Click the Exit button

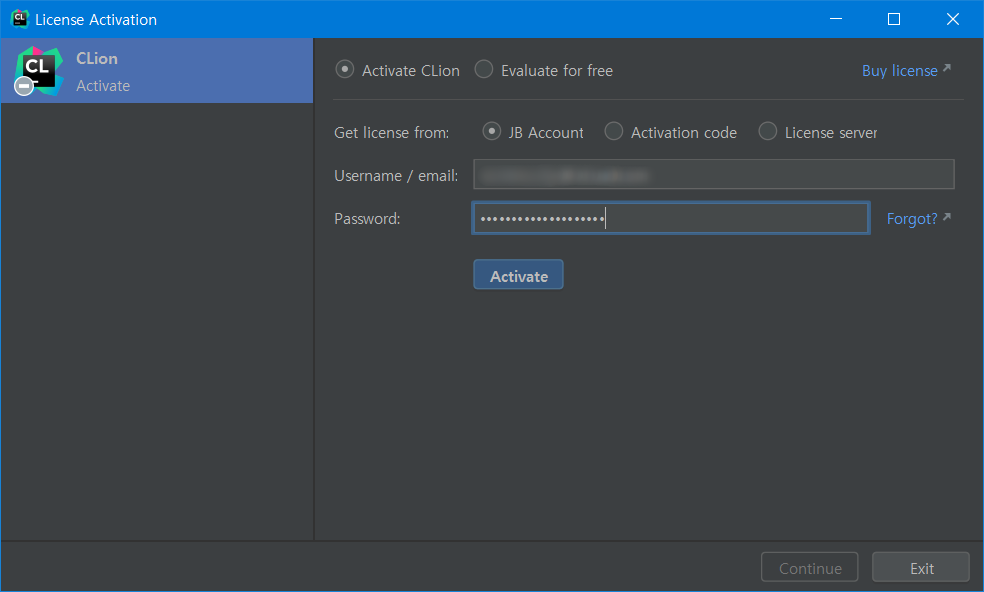(921, 568)
